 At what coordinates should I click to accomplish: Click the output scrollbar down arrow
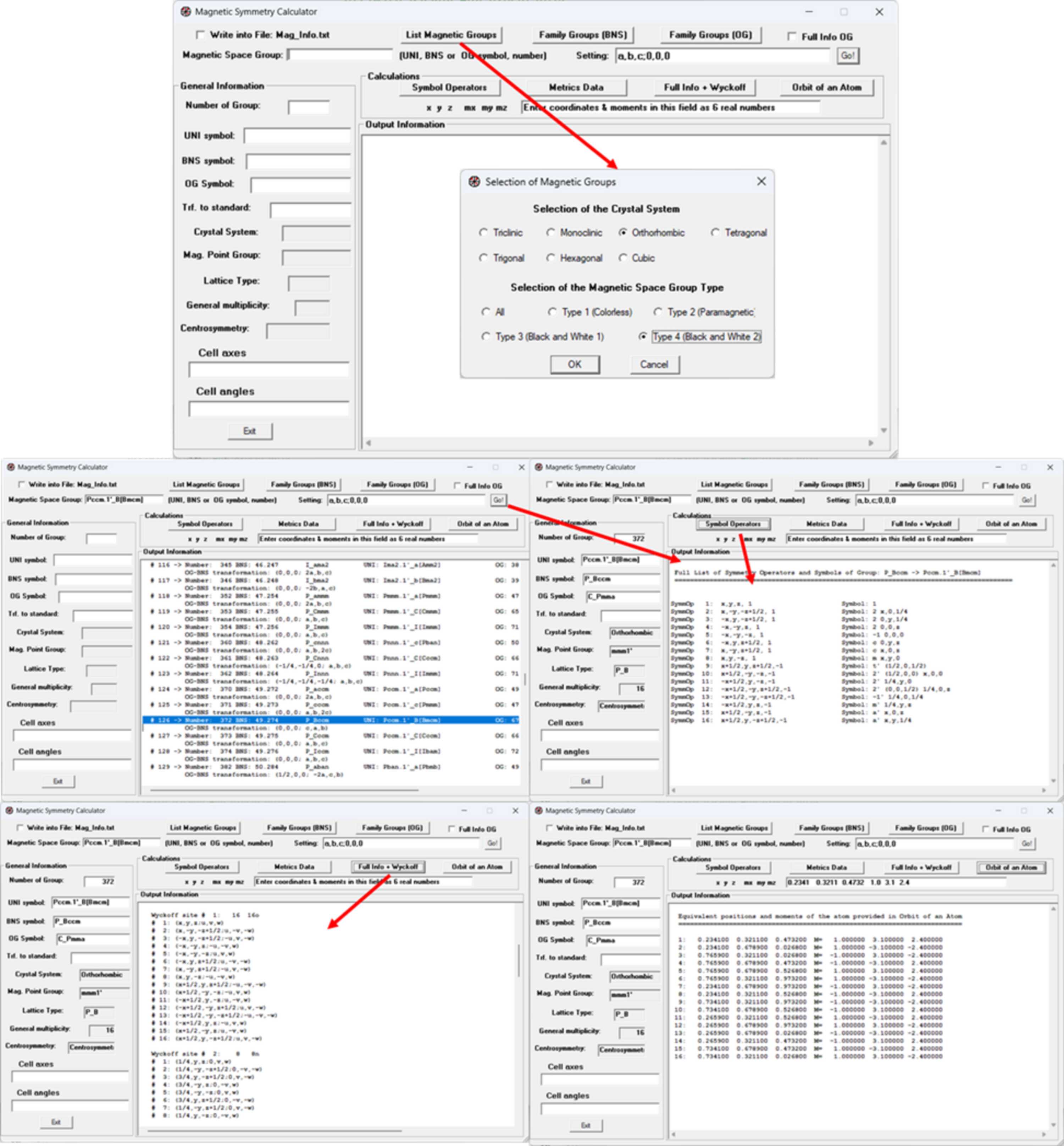(883, 430)
